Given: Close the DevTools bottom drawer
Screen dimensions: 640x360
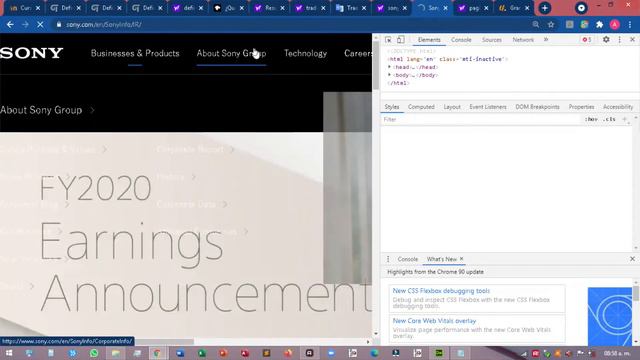Looking at the screenshot, I should pos(632,259).
